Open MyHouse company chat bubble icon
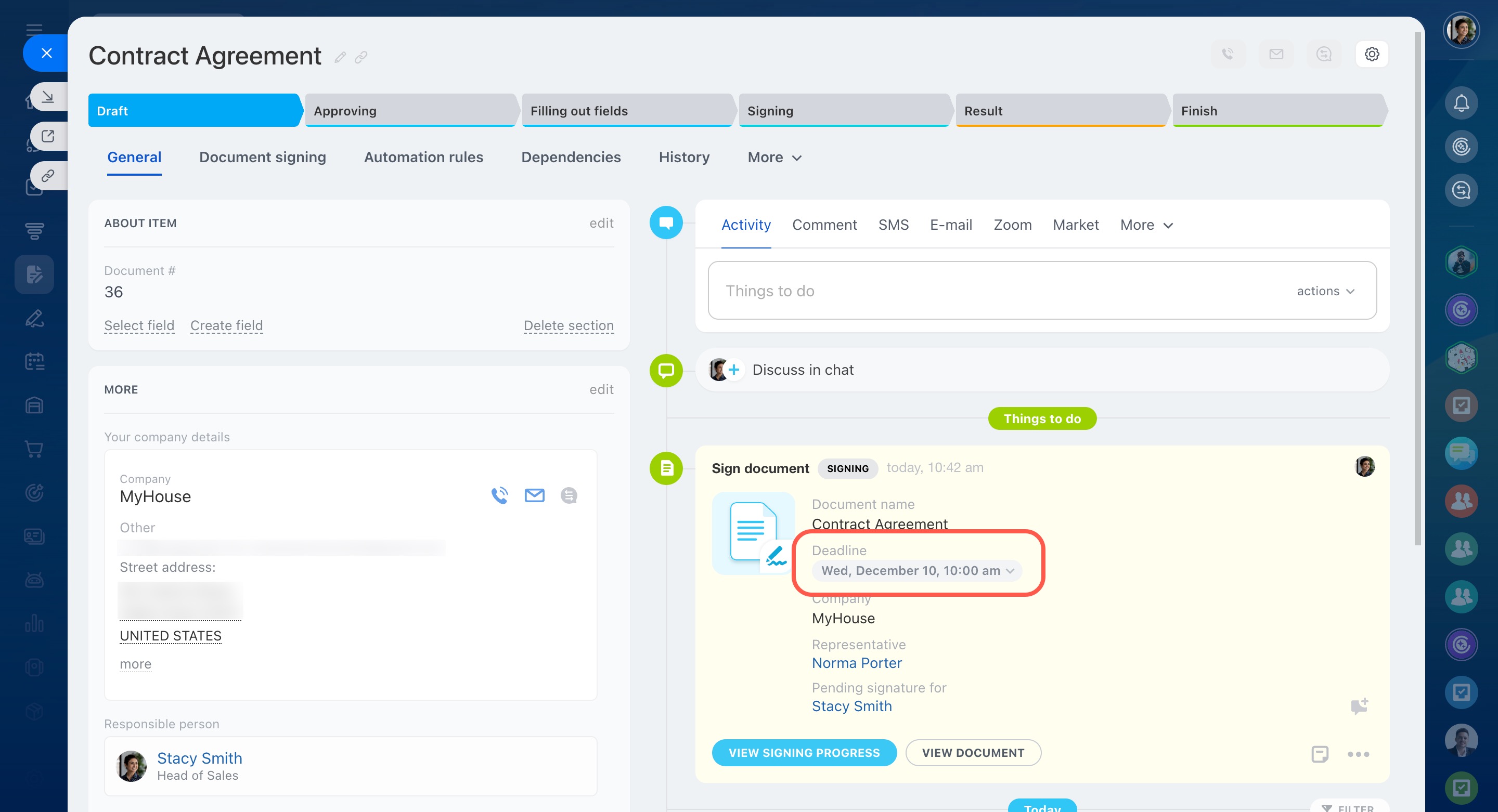1498x812 pixels. 569,495
